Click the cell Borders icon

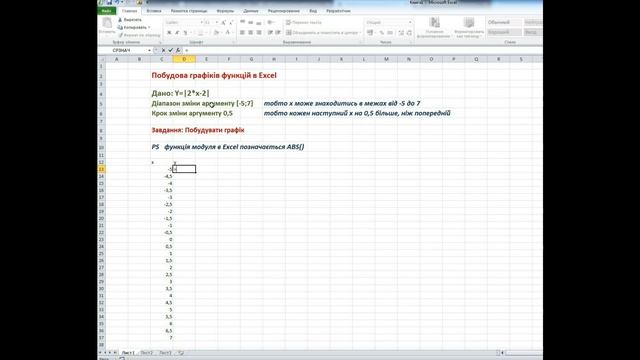pos(200,33)
